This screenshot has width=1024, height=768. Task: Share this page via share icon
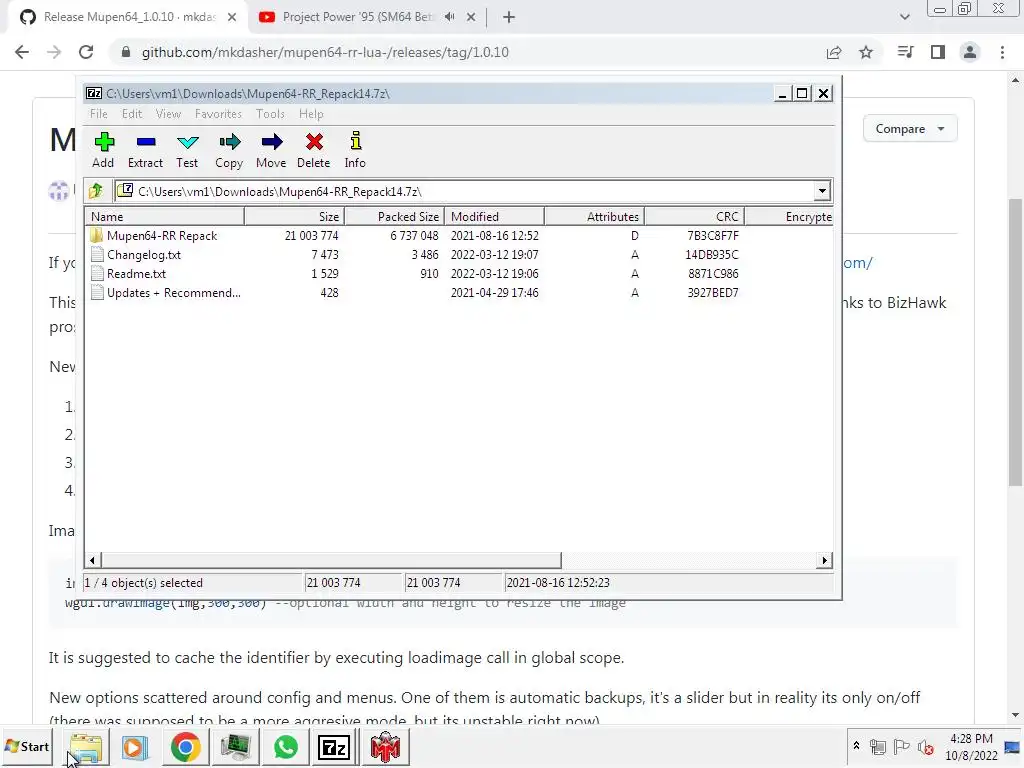point(834,52)
